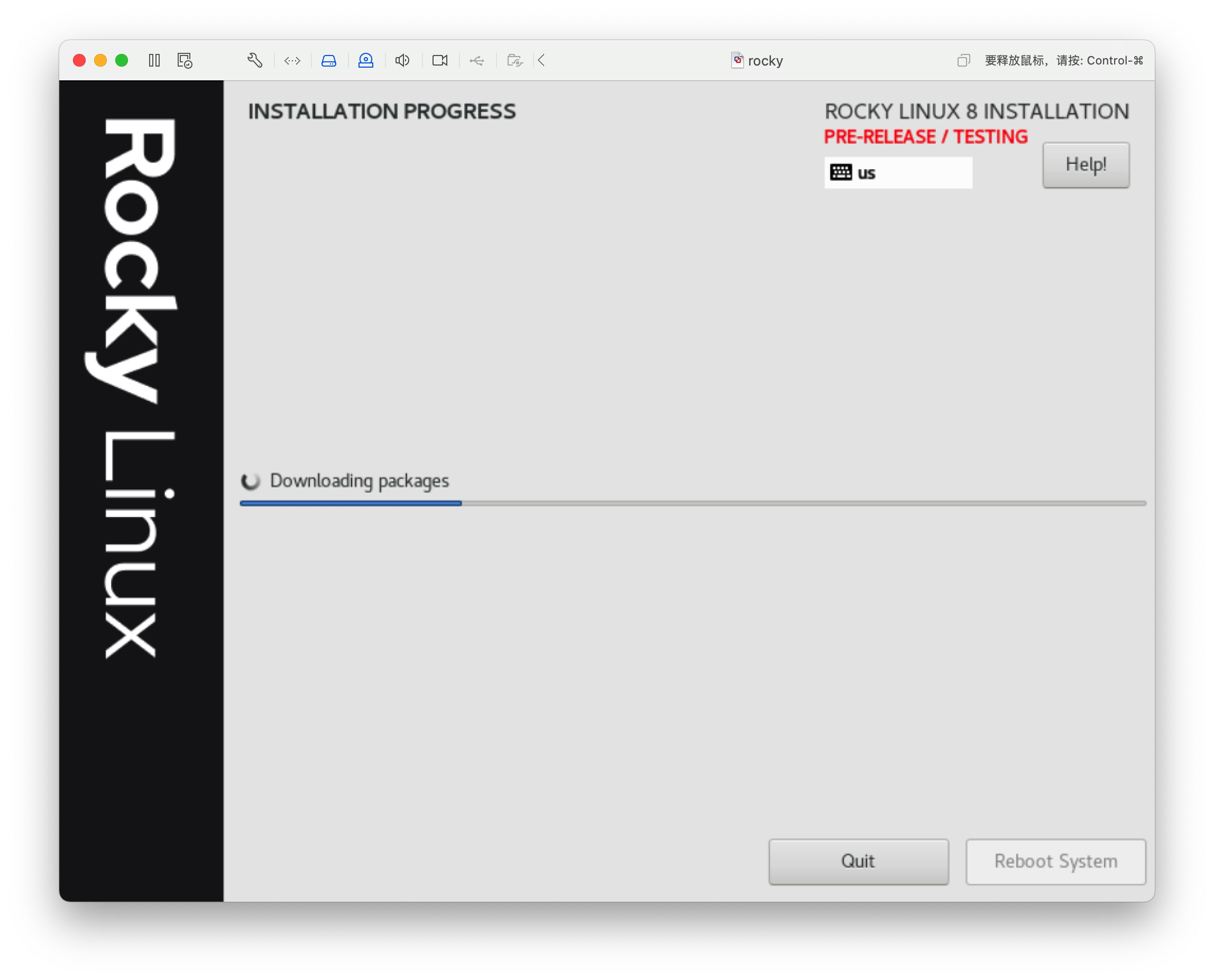Click the Downloading packages spinner
This screenshot has width=1214, height=980.
coord(251,481)
